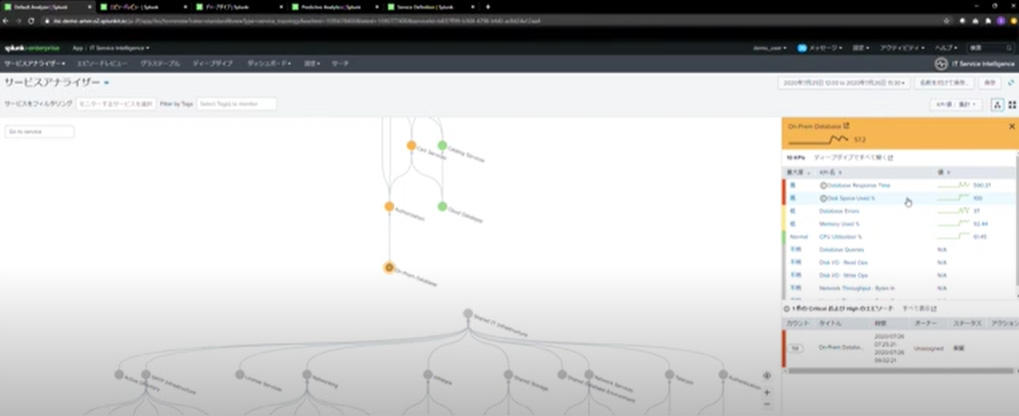Open Disk Space Used % KPI link
1019x416 pixels.
pyautogui.click(x=851, y=198)
